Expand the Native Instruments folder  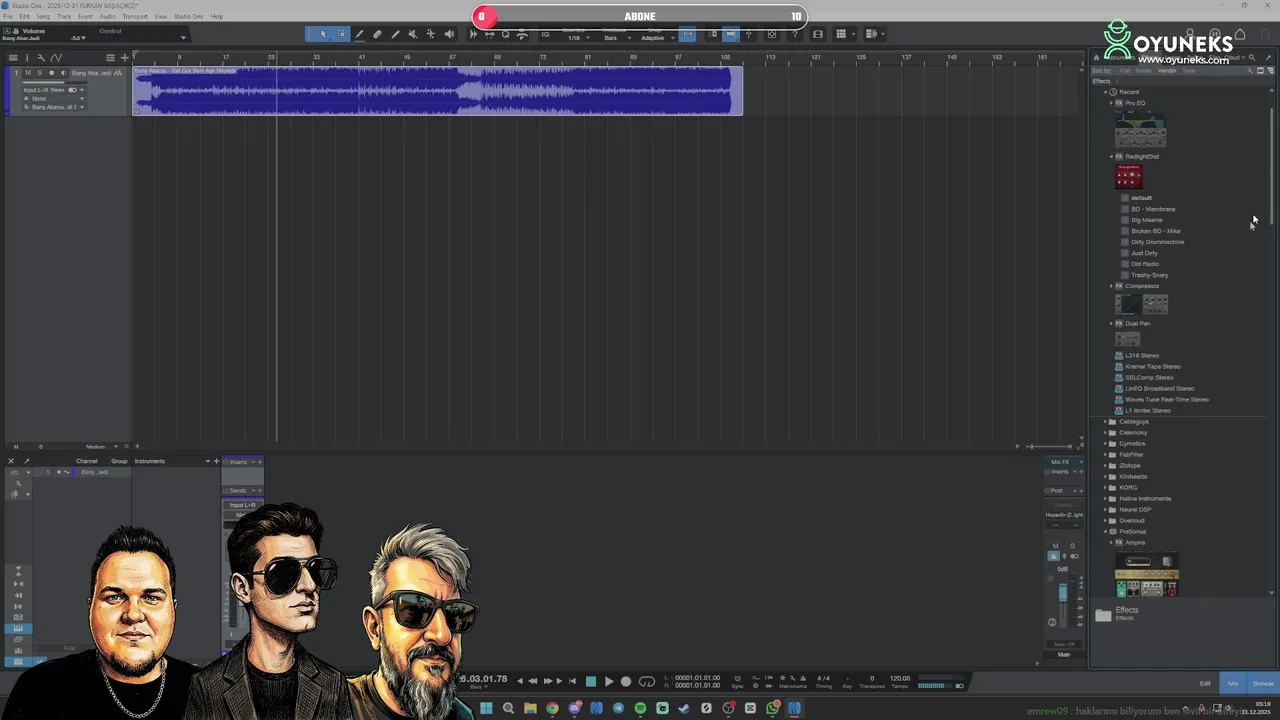tap(1105, 499)
